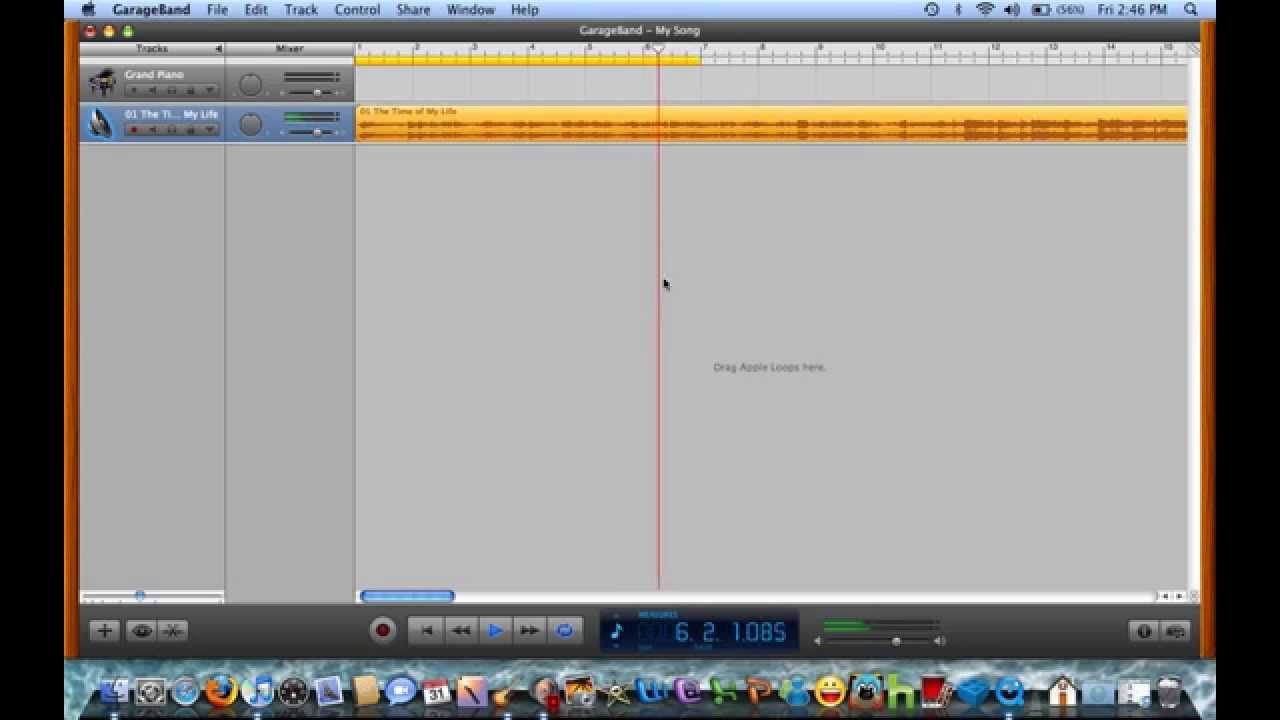Set the Grand Piano track volume slider

click(x=318, y=92)
